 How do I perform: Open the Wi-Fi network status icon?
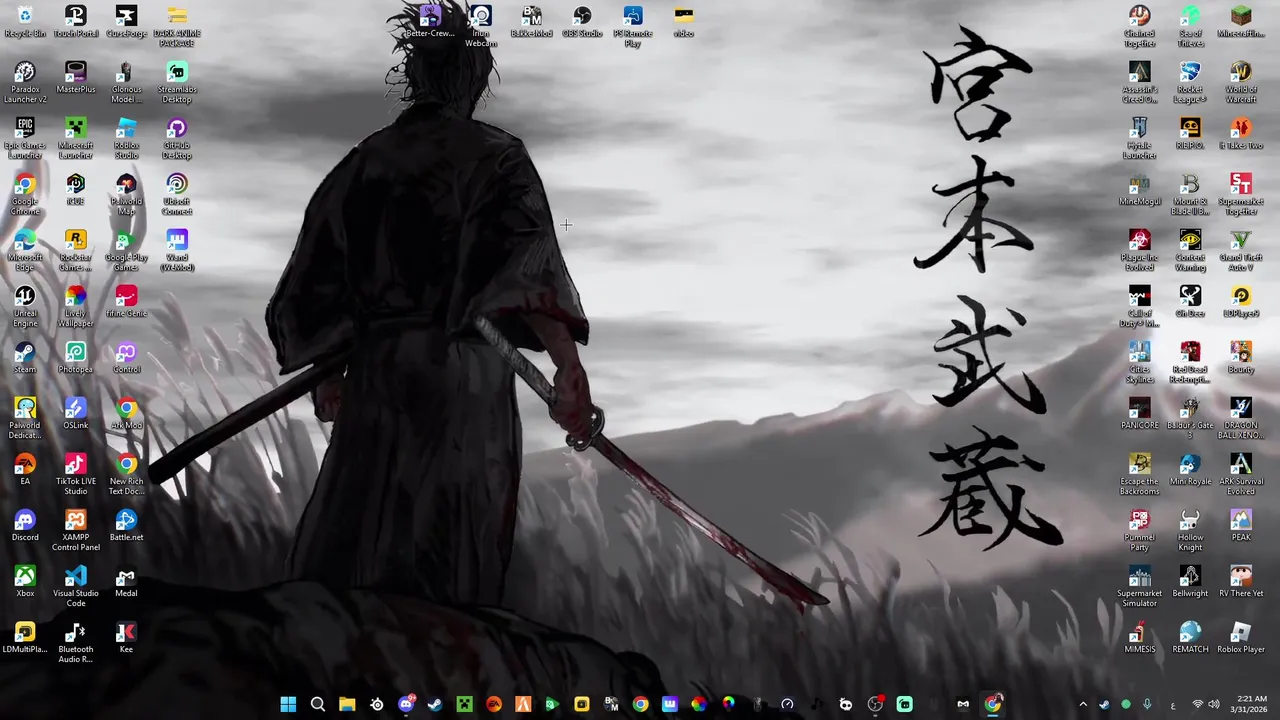click(1197, 705)
